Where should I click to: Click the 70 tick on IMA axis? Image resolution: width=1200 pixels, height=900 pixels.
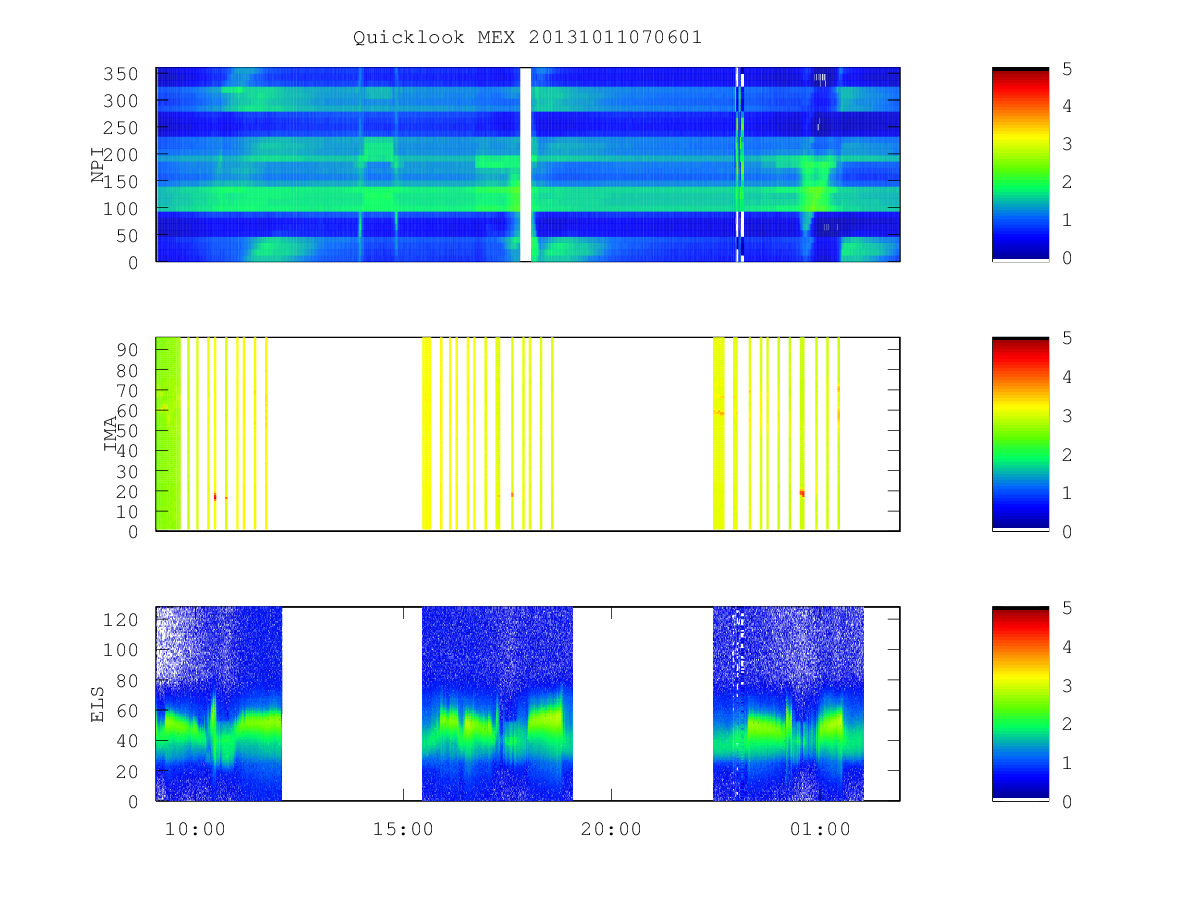point(127,390)
